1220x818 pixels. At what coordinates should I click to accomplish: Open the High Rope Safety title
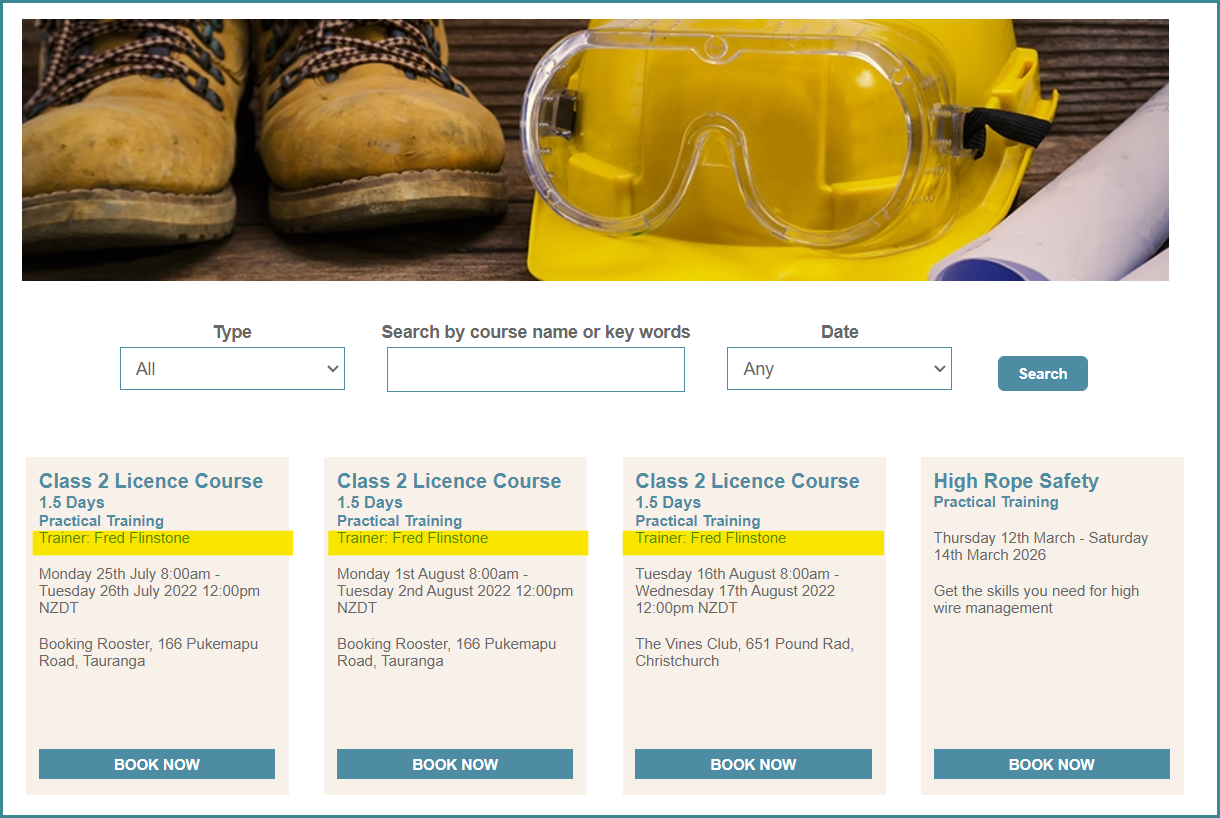1016,481
